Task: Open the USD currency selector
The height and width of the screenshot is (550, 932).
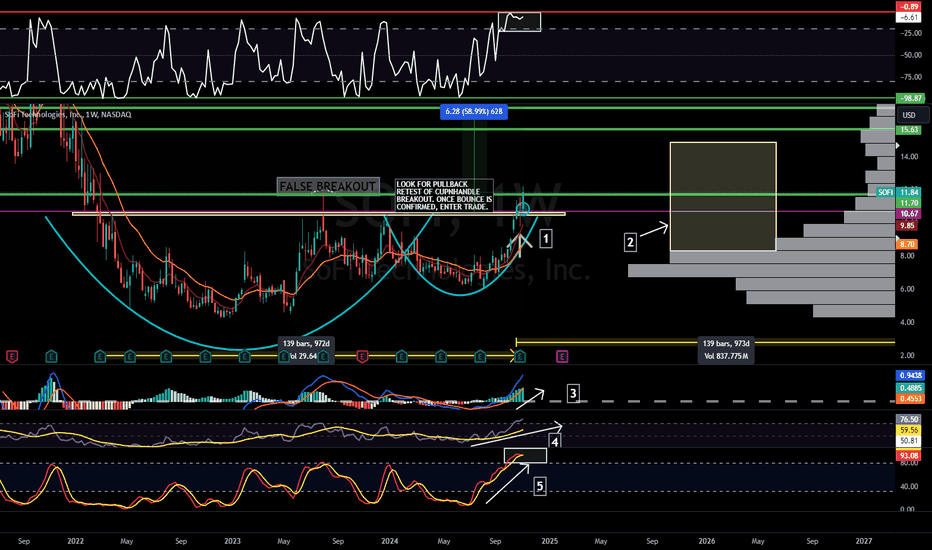Action: click(x=909, y=115)
